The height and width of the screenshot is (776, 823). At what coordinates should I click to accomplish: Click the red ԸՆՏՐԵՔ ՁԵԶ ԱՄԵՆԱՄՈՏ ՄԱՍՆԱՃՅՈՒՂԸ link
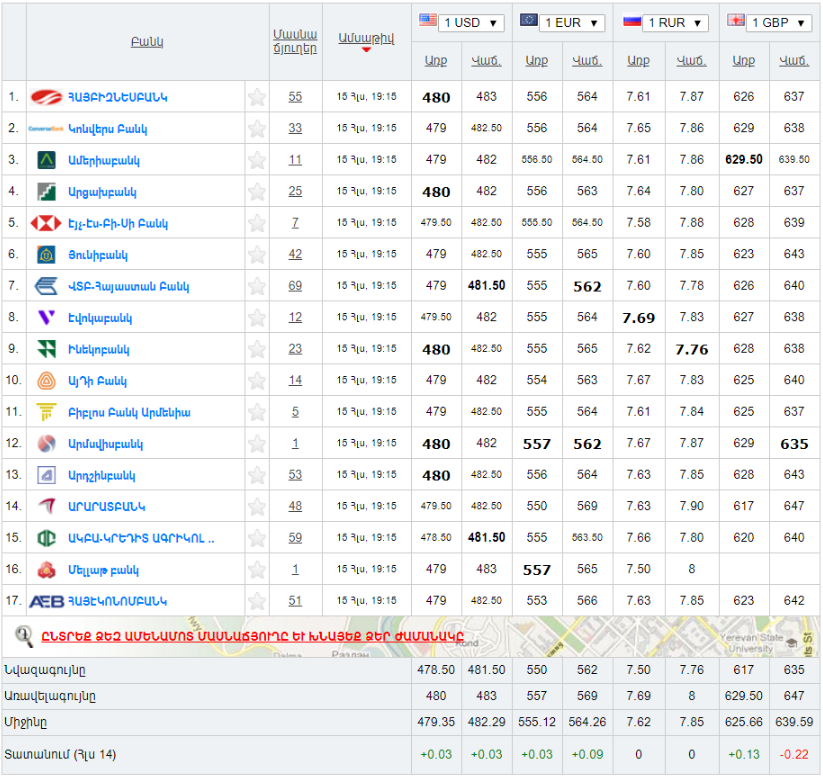[x=252, y=636]
